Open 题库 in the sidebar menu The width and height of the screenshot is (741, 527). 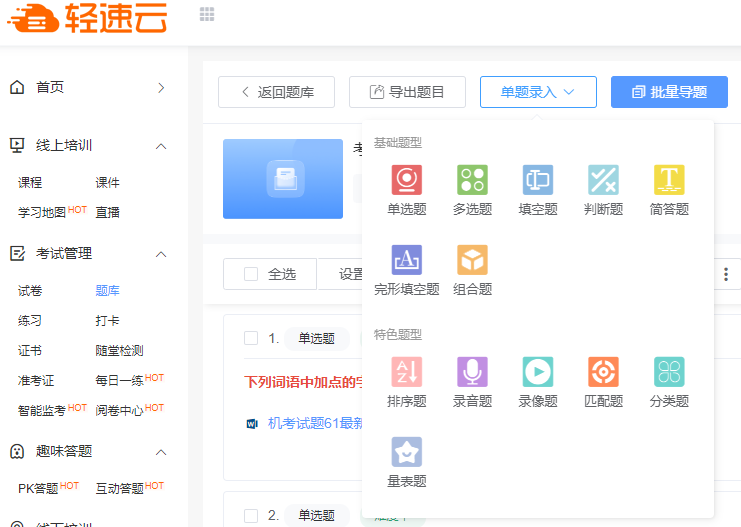[x=107, y=291]
